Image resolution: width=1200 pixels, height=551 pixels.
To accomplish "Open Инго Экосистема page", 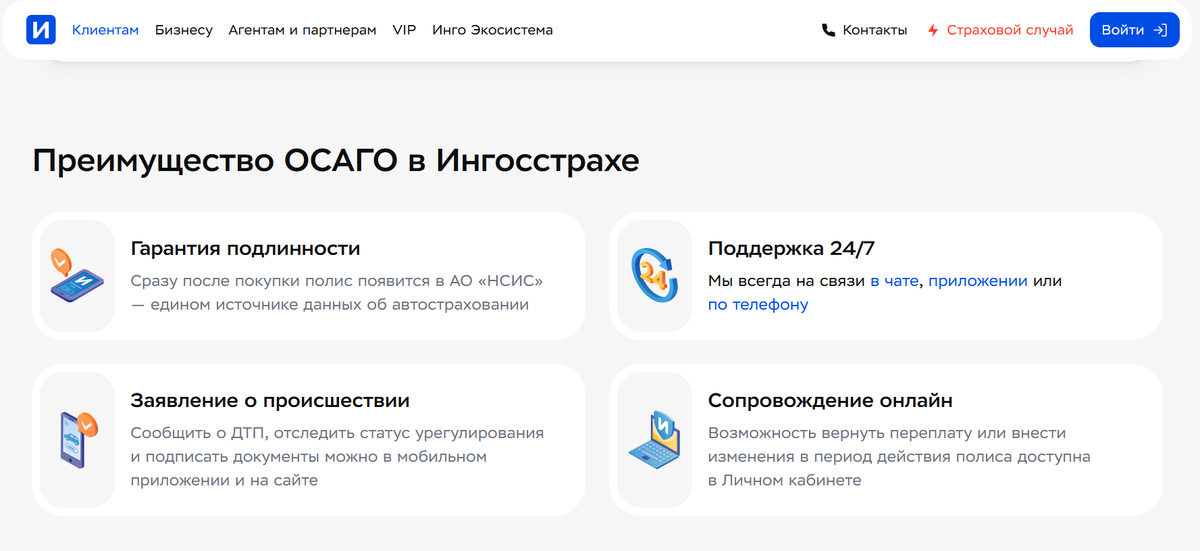I will (x=492, y=30).
